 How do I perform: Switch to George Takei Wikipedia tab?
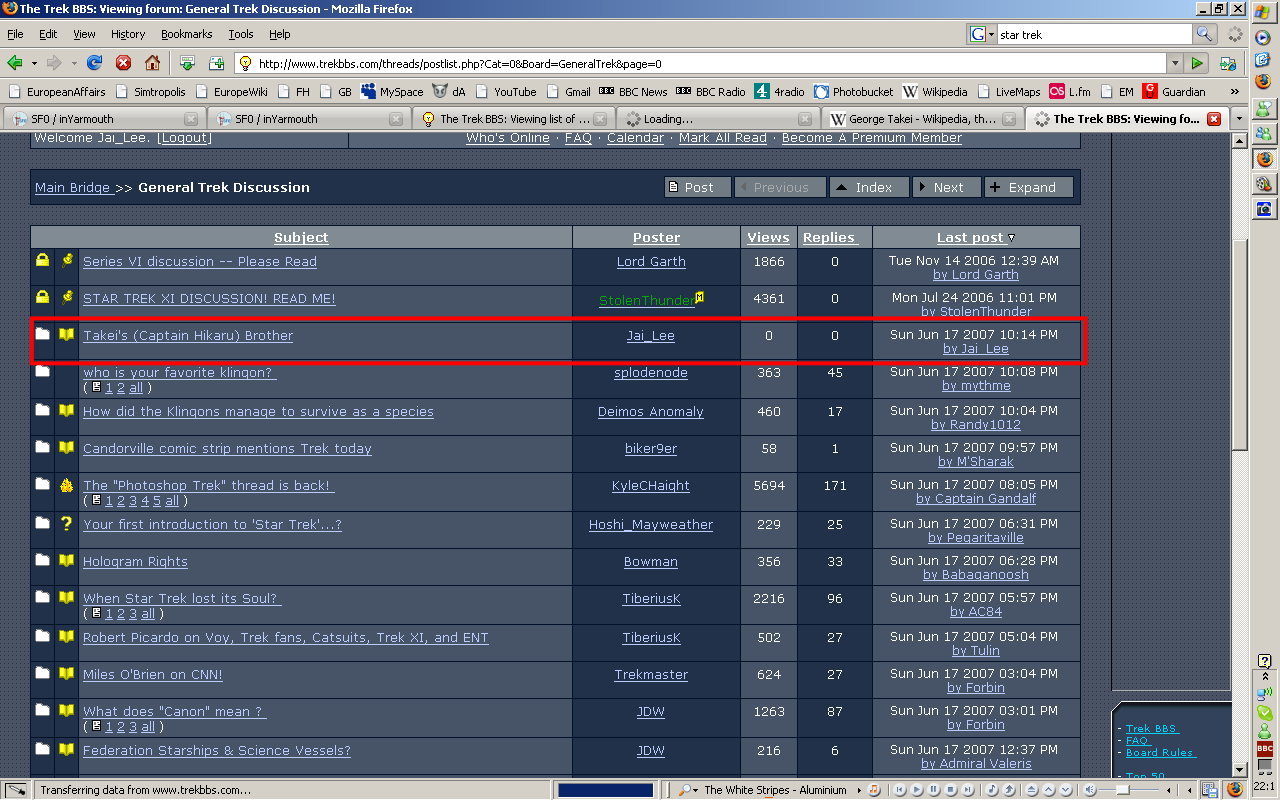[922, 118]
